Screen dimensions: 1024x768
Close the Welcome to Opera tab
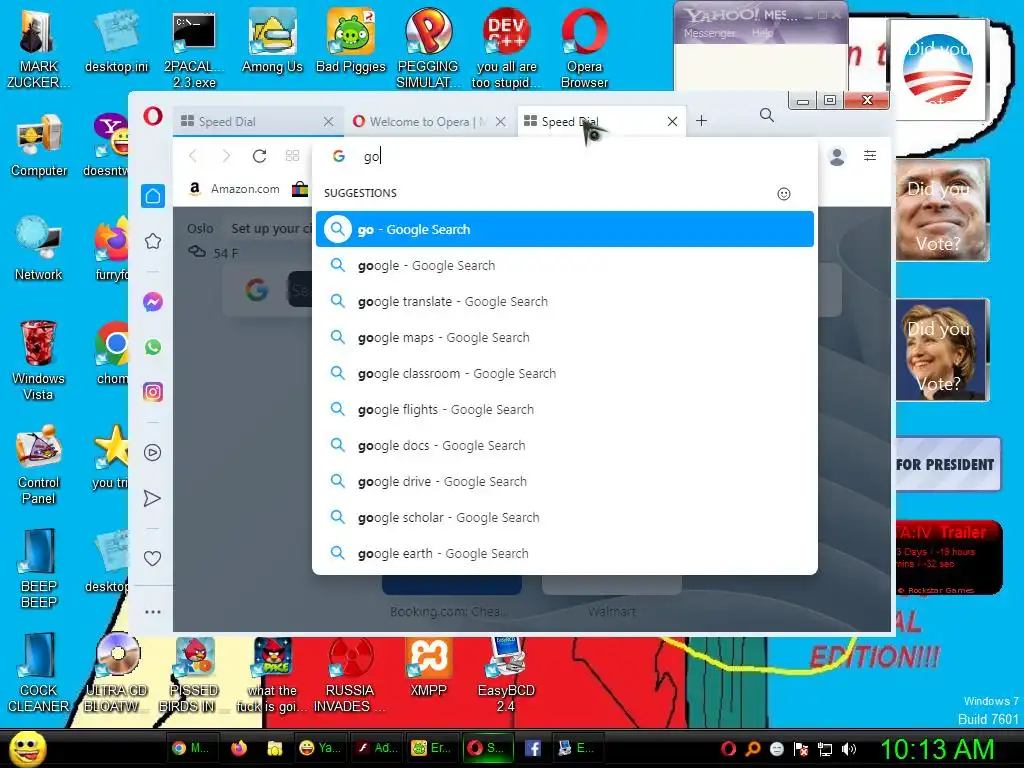click(x=500, y=121)
